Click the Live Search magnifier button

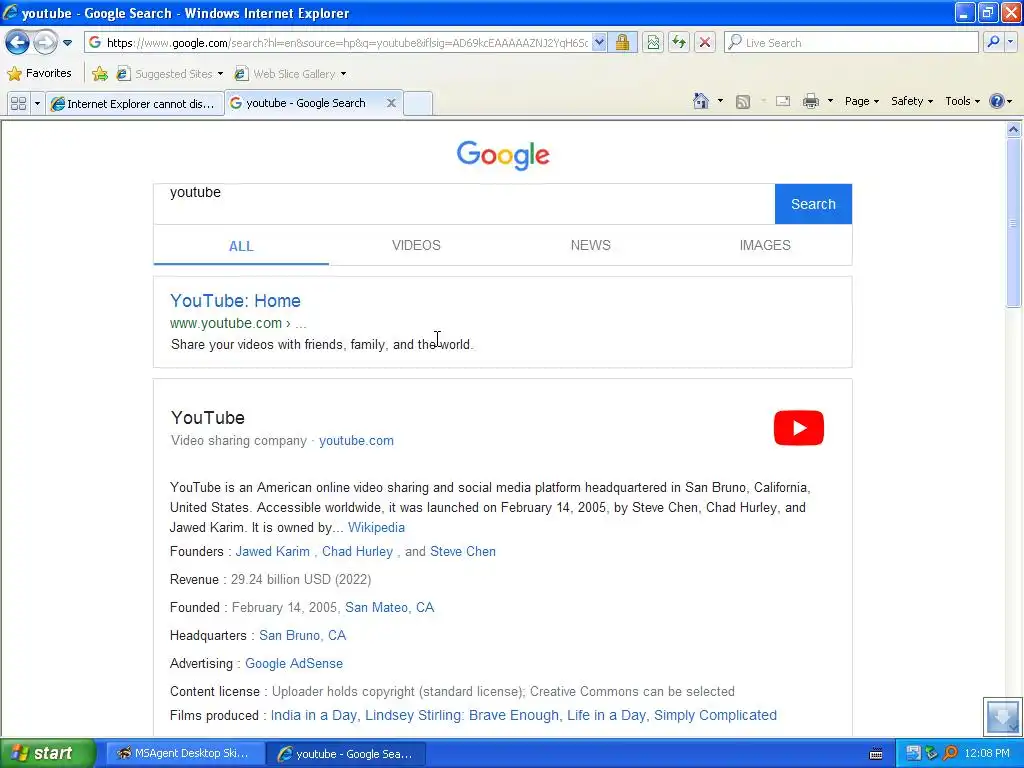coord(993,43)
